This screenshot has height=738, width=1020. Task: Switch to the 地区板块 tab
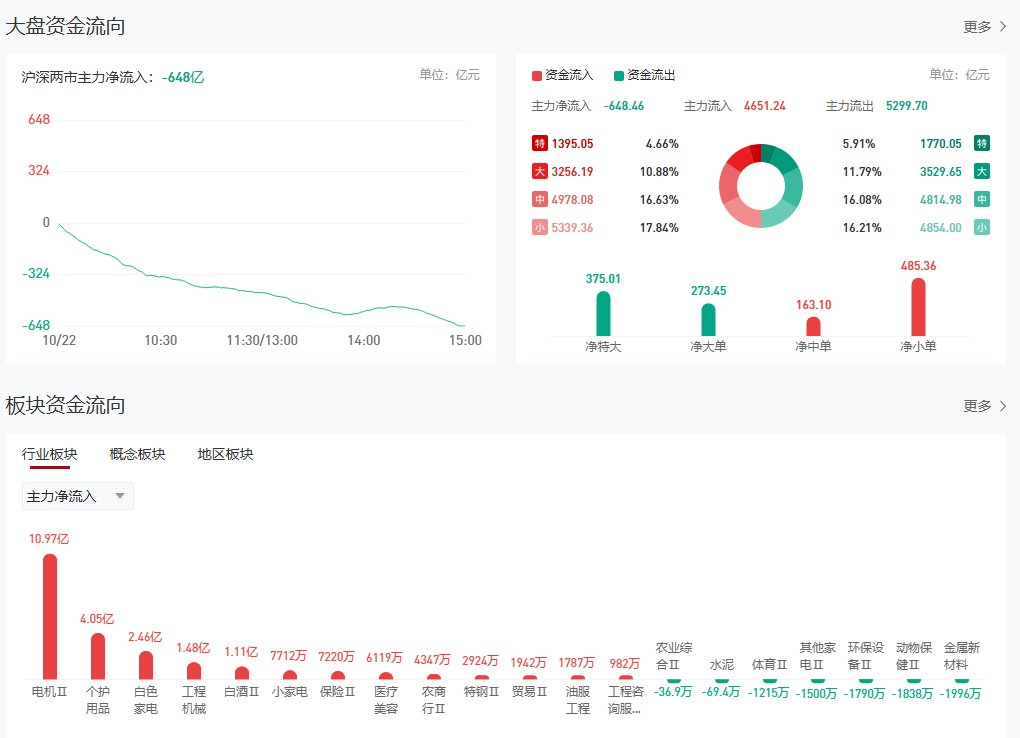point(225,454)
